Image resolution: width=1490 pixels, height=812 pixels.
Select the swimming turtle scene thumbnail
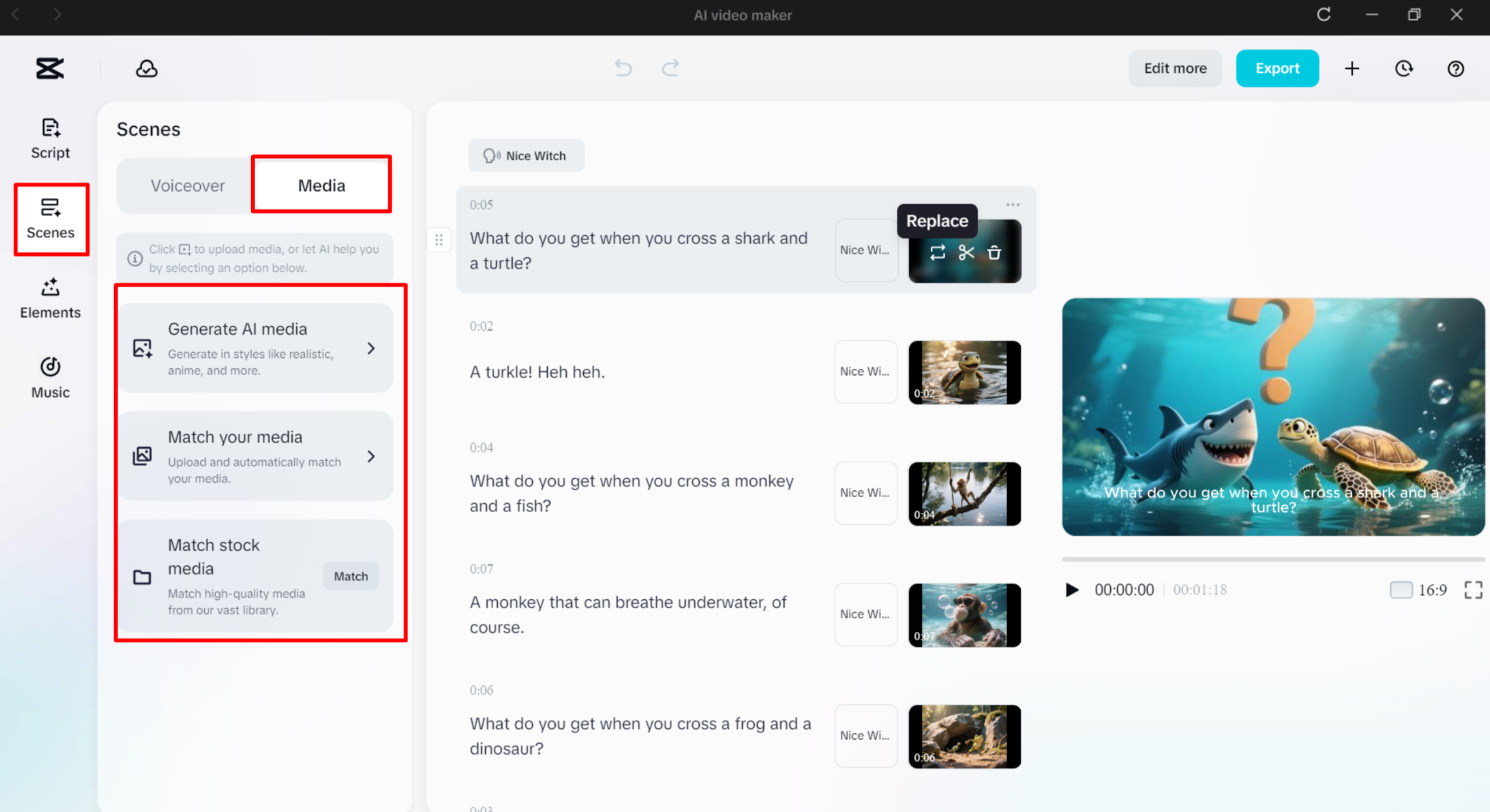click(964, 373)
